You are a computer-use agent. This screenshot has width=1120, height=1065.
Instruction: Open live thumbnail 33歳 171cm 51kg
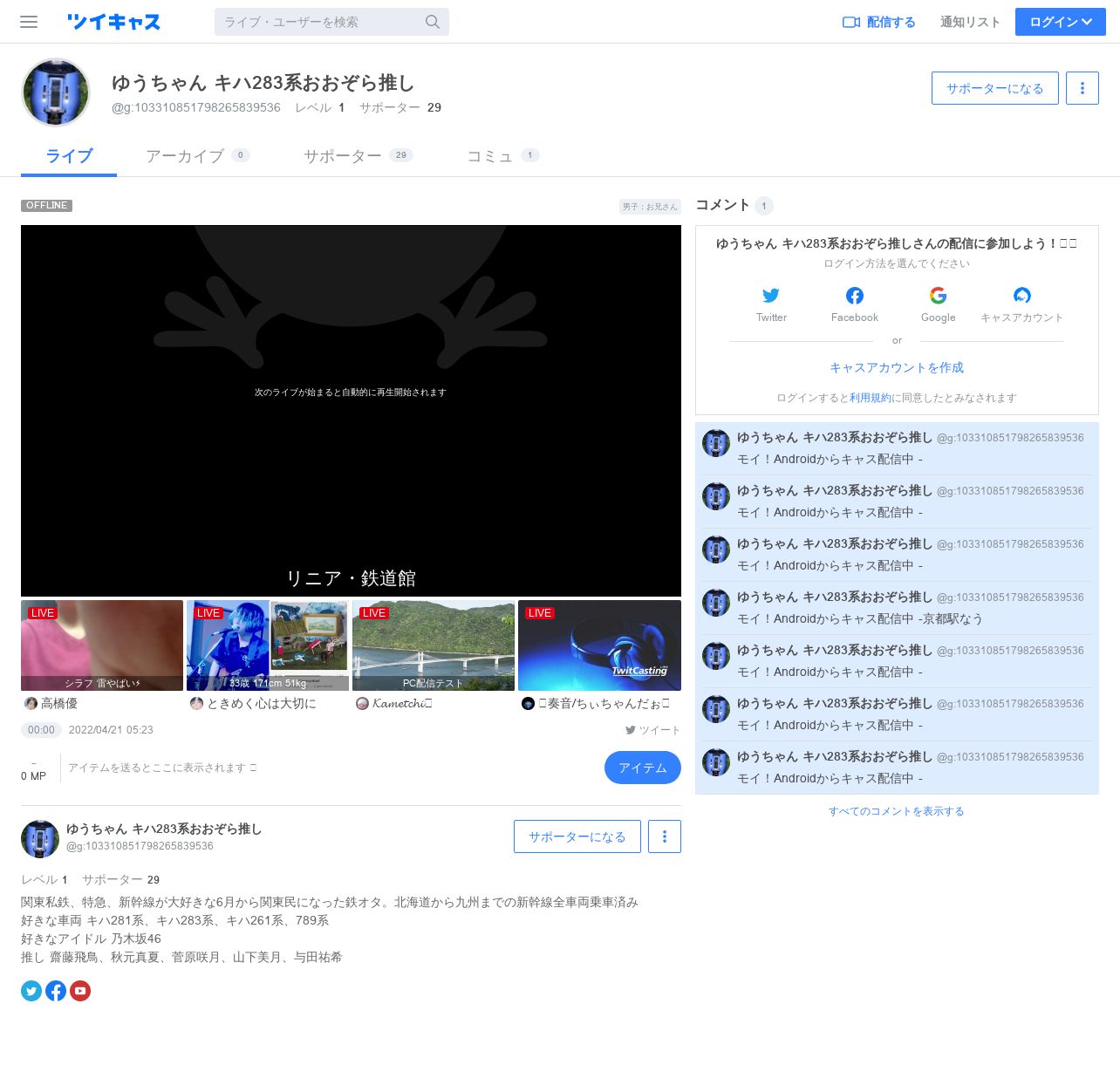pos(268,645)
